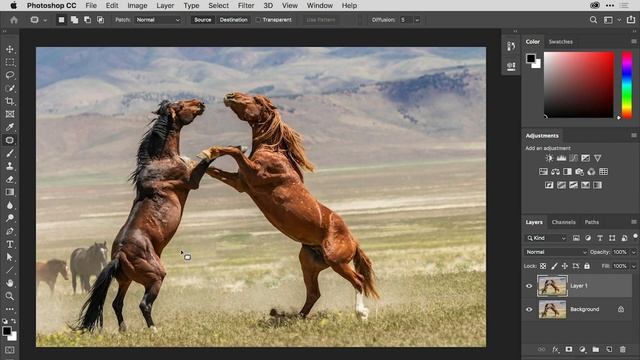Select the Zoom tool
The width and height of the screenshot is (640, 360).
(x=10, y=296)
